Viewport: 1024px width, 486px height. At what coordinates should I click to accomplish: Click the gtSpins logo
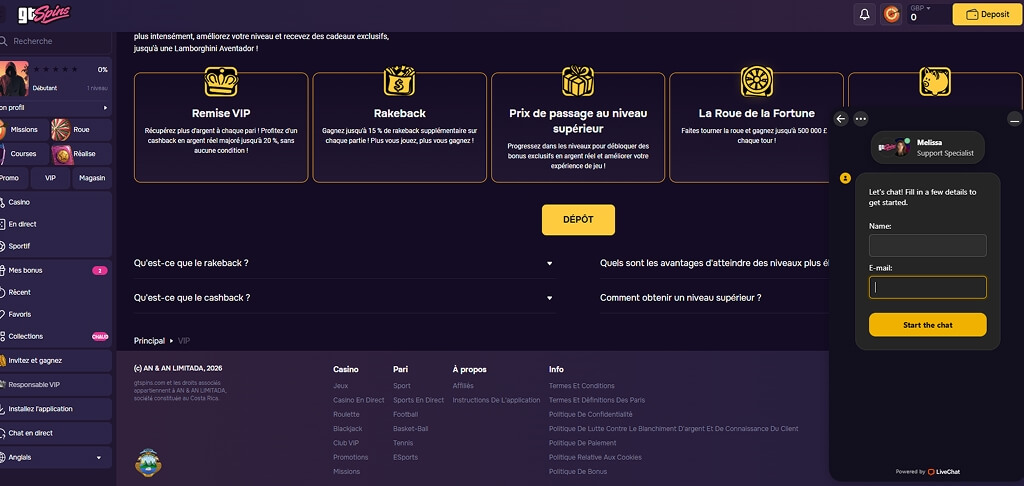(43, 14)
